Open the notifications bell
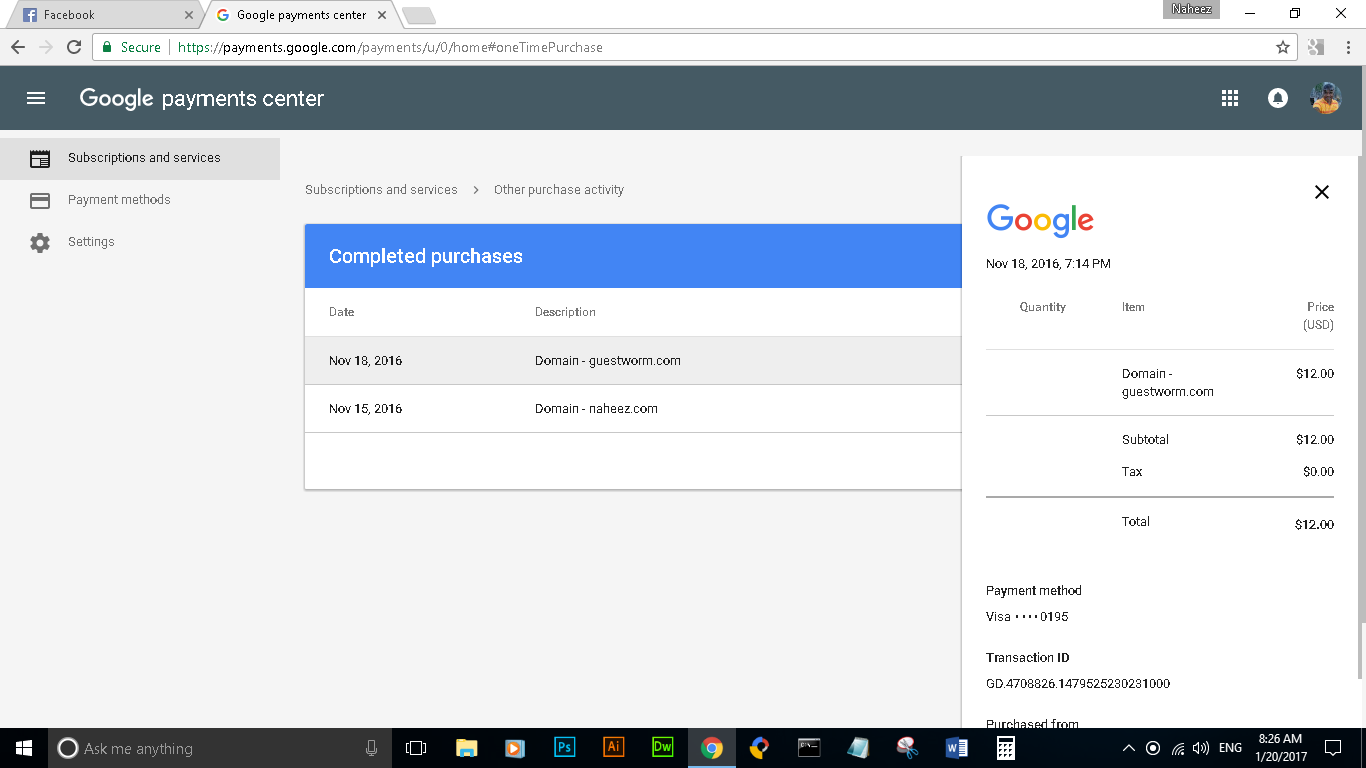This screenshot has width=1366, height=768. pyautogui.click(x=1278, y=98)
